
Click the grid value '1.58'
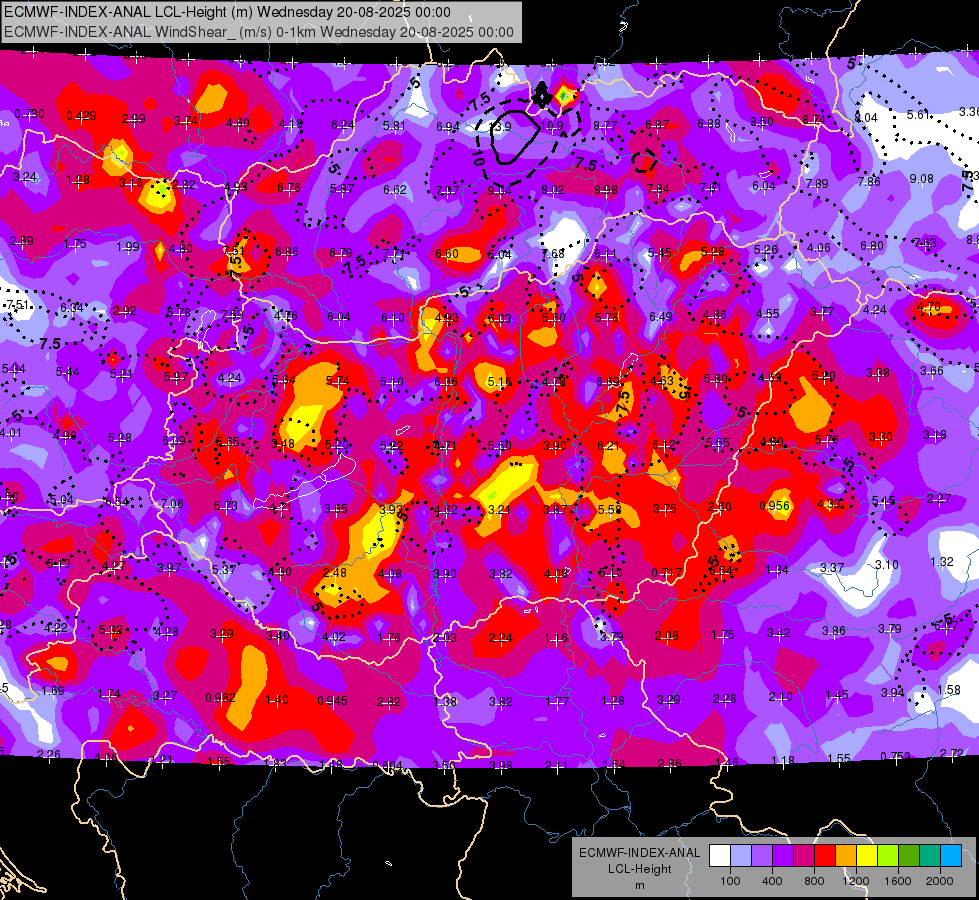click(948, 690)
